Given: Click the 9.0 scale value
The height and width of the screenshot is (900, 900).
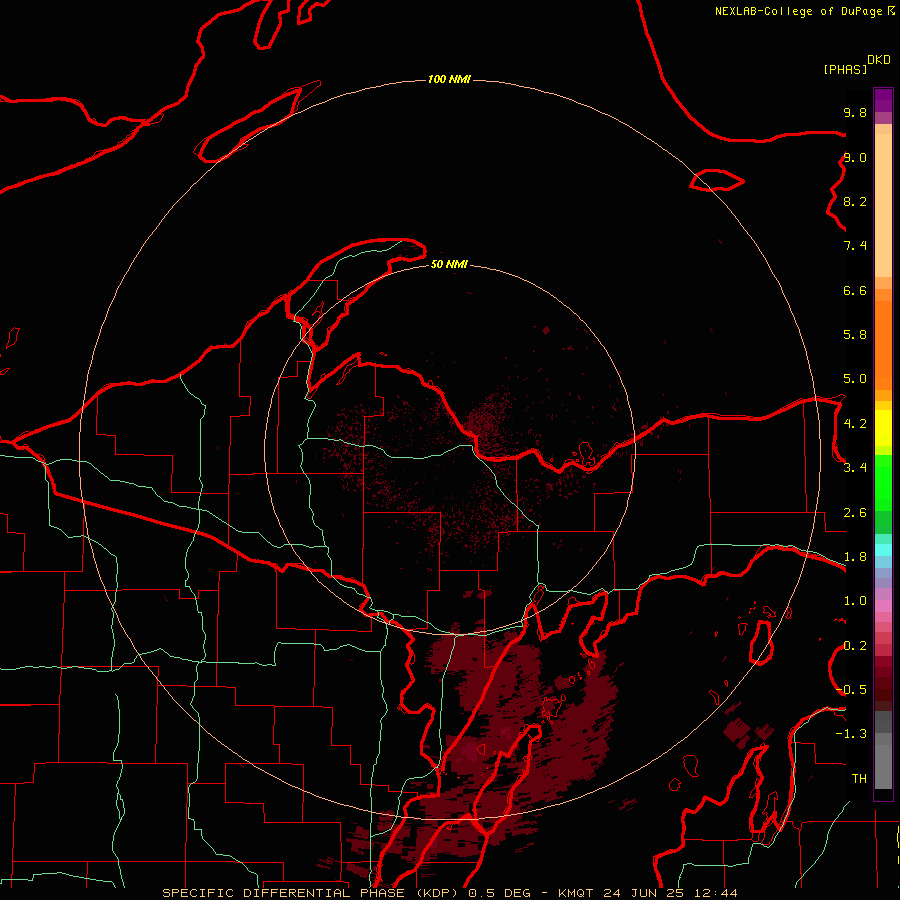Looking at the screenshot, I should [855, 157].
